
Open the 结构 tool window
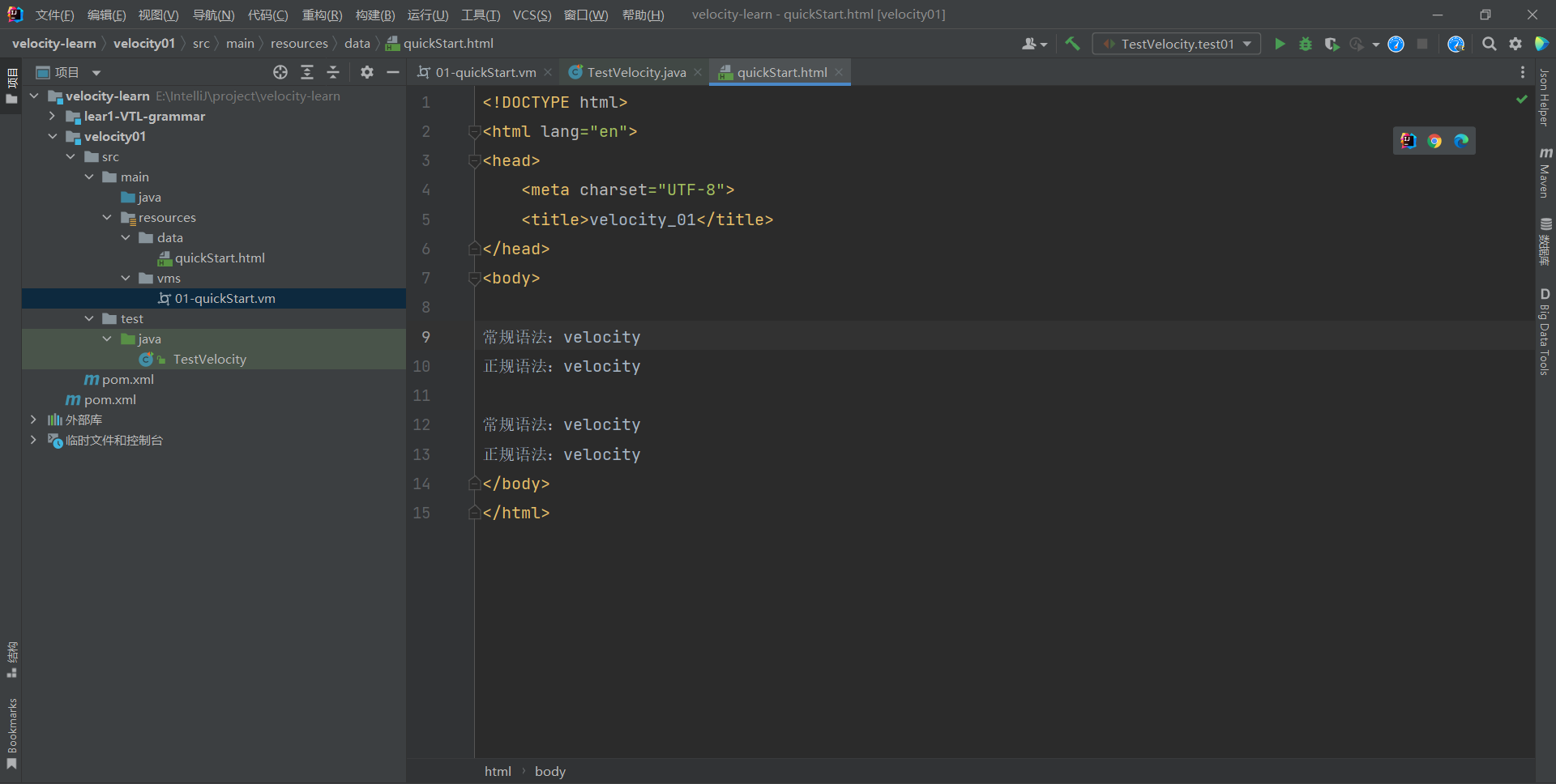click(11, 659)
